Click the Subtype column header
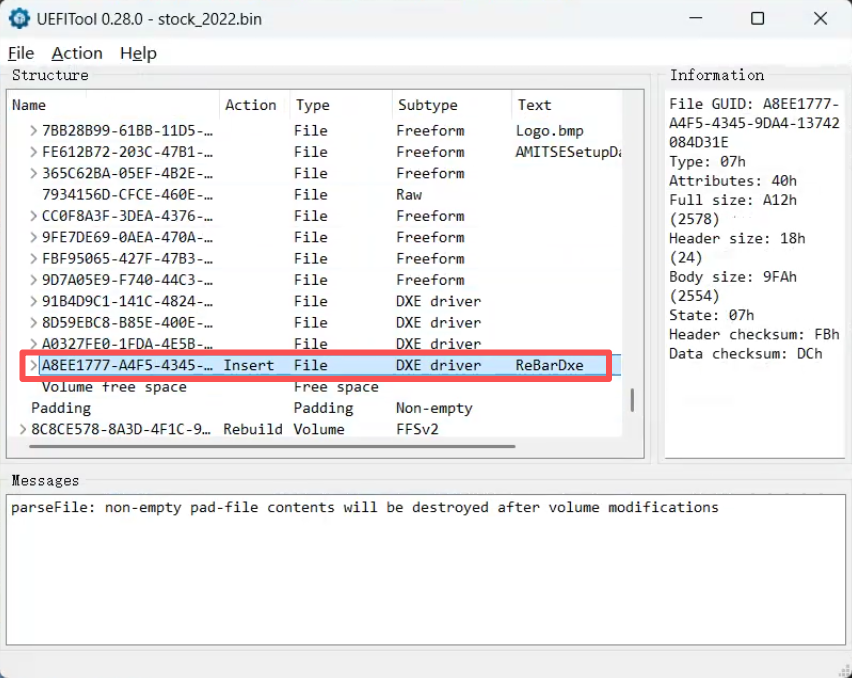The height and width of the screenshot is (678, 852). point(452,105)
